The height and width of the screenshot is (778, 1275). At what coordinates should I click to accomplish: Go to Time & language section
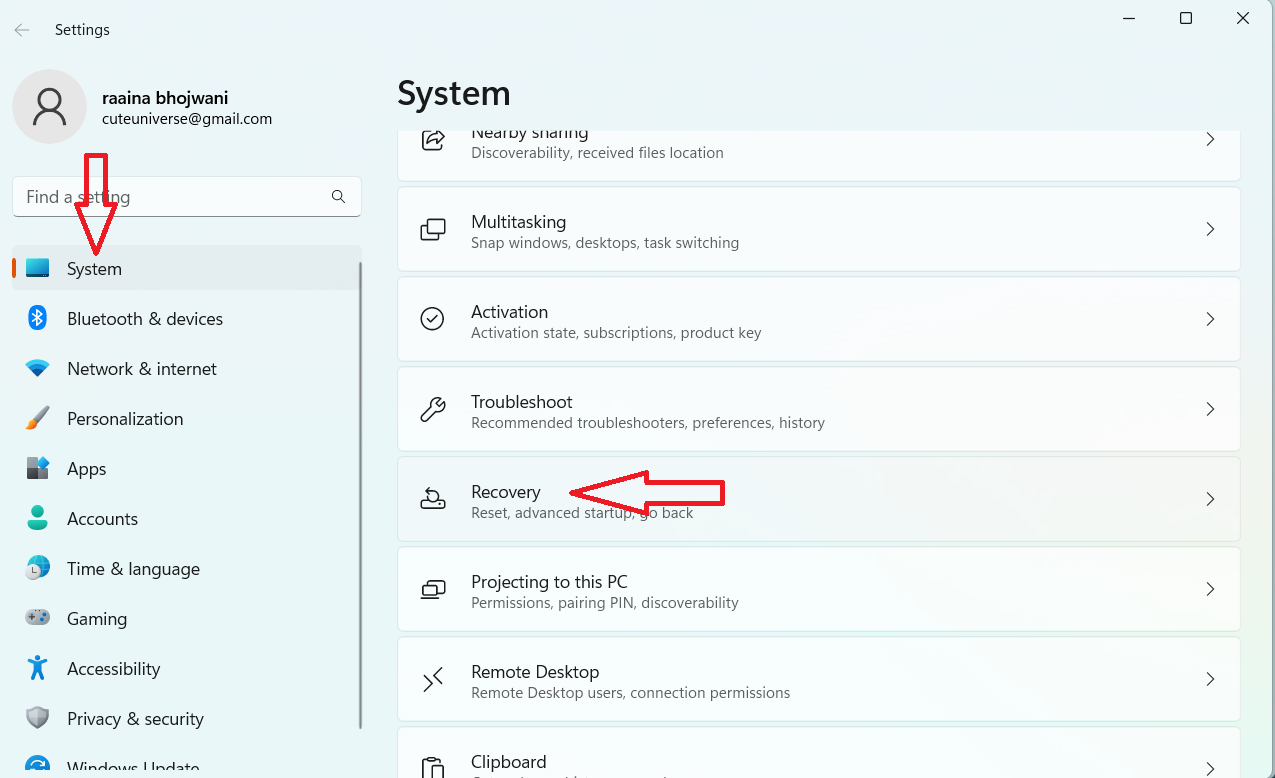[133, 569]
